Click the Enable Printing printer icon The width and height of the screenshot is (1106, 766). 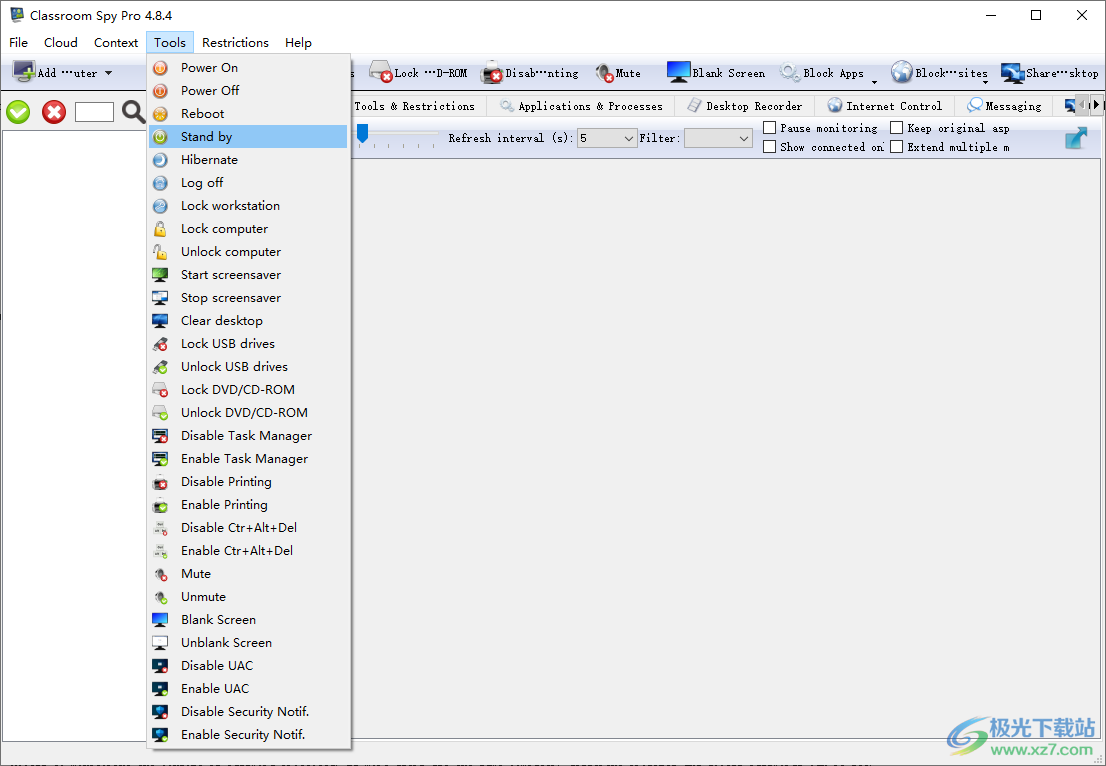point(160,505)
